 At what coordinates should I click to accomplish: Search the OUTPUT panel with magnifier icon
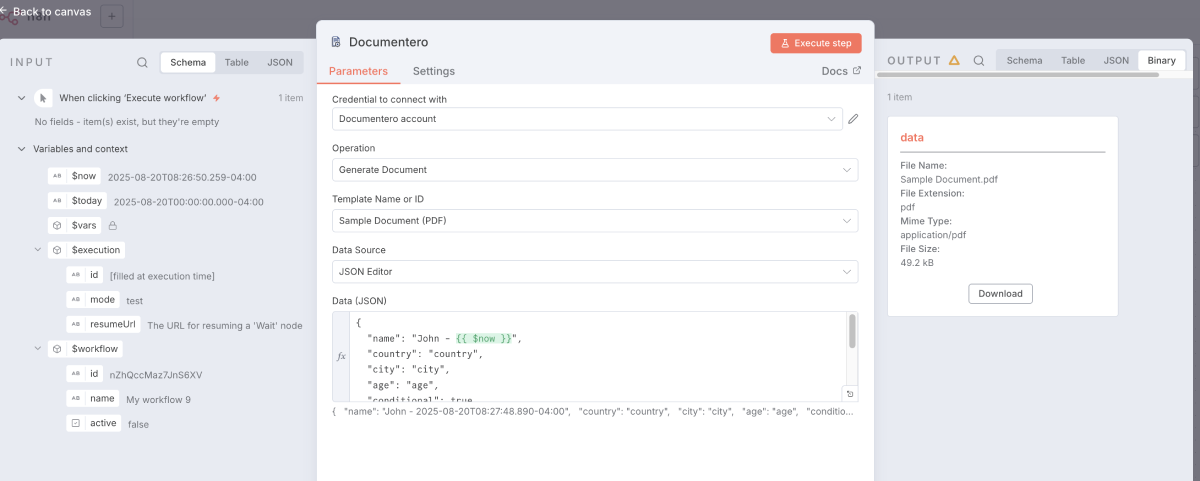[979, 61]
